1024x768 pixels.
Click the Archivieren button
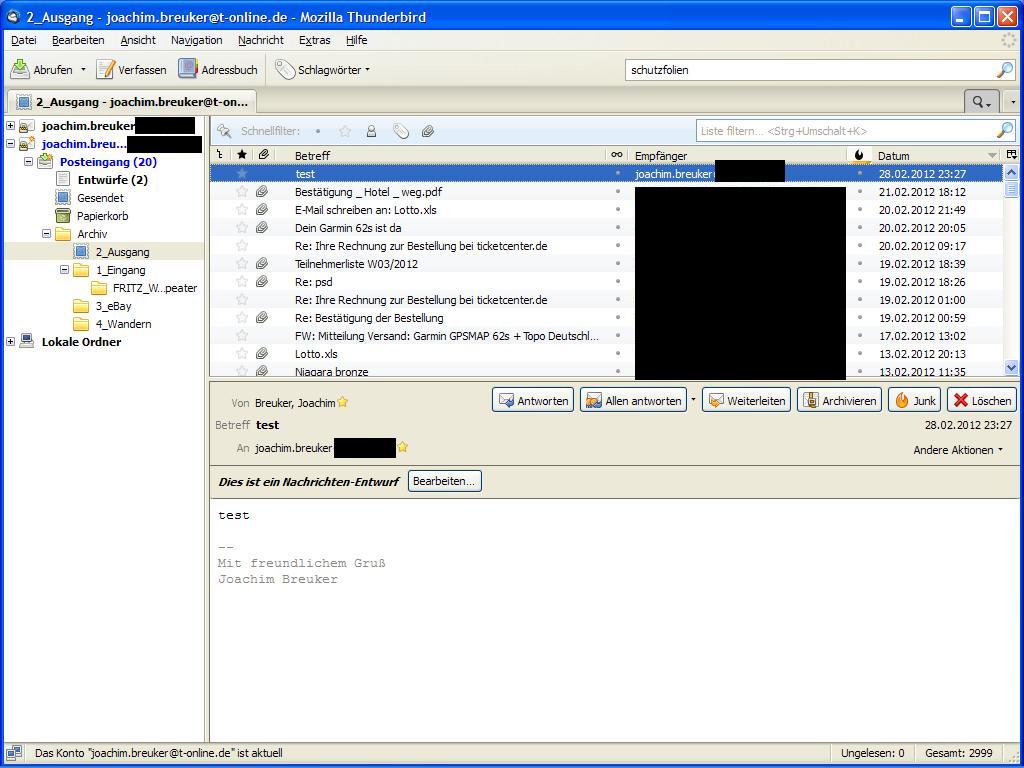tap(839, 400)
